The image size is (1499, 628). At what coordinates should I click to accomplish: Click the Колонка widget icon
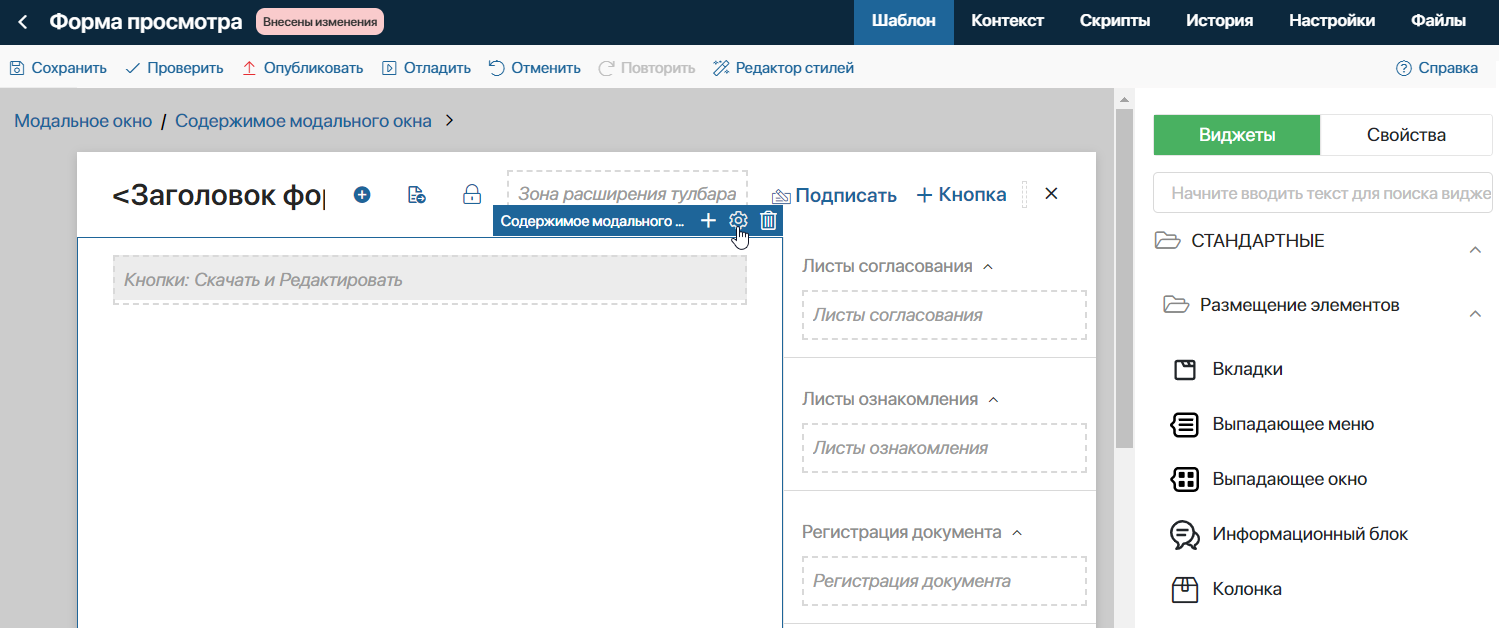[x=1185, y=589]
